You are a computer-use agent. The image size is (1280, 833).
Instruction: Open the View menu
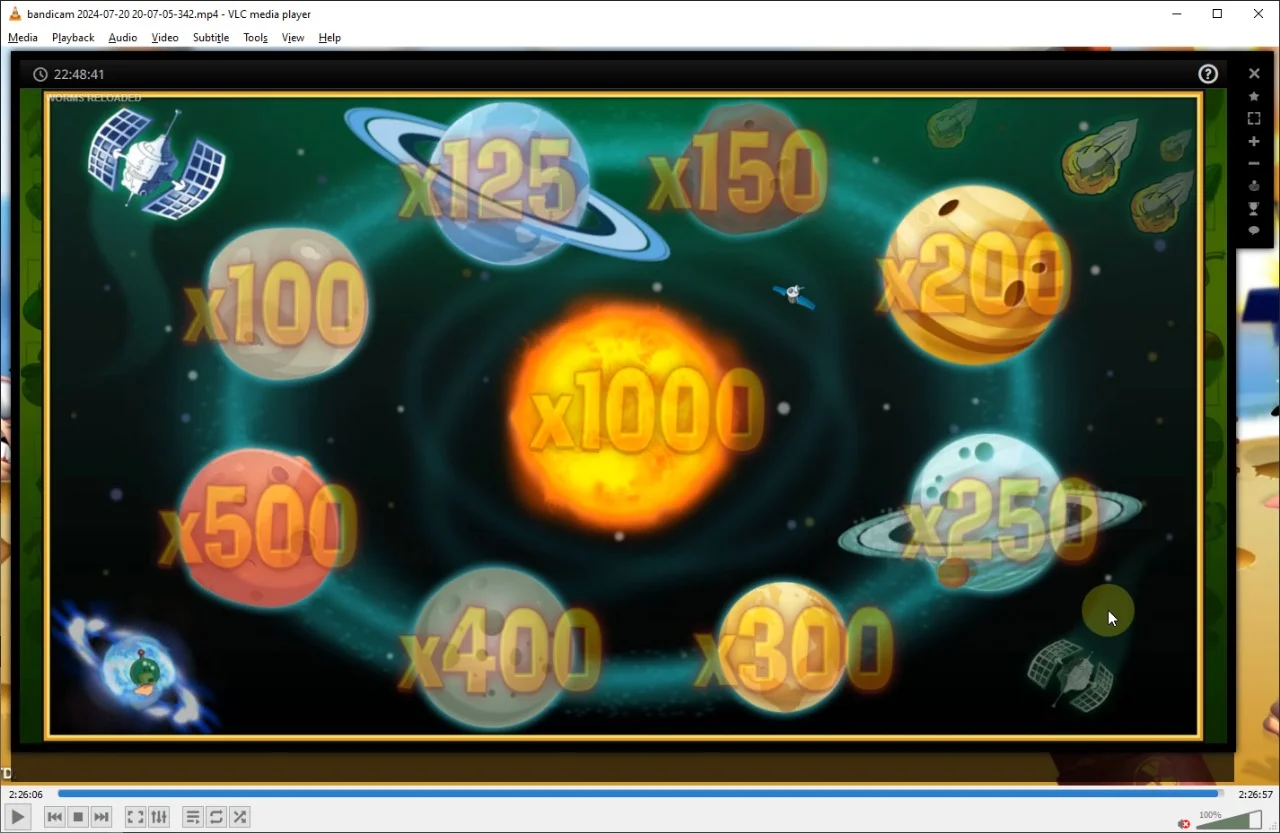(x=293, y=38)
